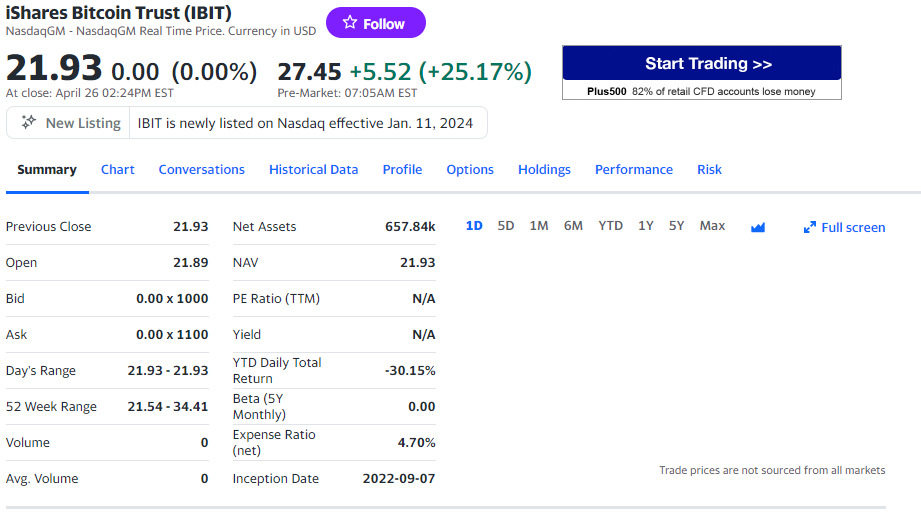Click YTD Daily Total Return value -30.15%
The height and width of the screenshot is (519, 921).
point(410,370)
